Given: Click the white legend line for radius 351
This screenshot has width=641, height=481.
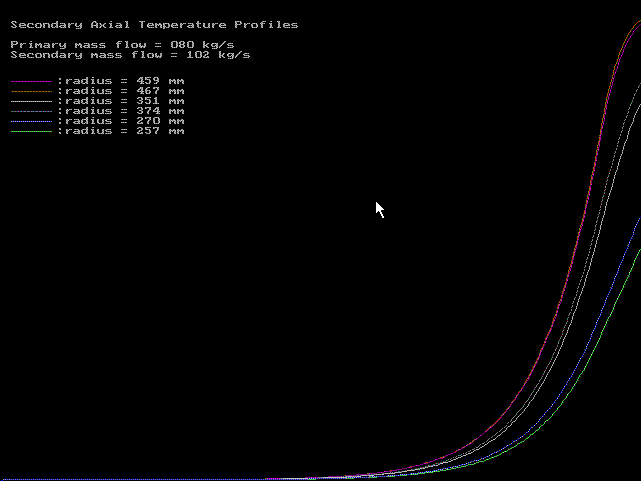Looking at the screenshot, I should click(x=30, y=101).
